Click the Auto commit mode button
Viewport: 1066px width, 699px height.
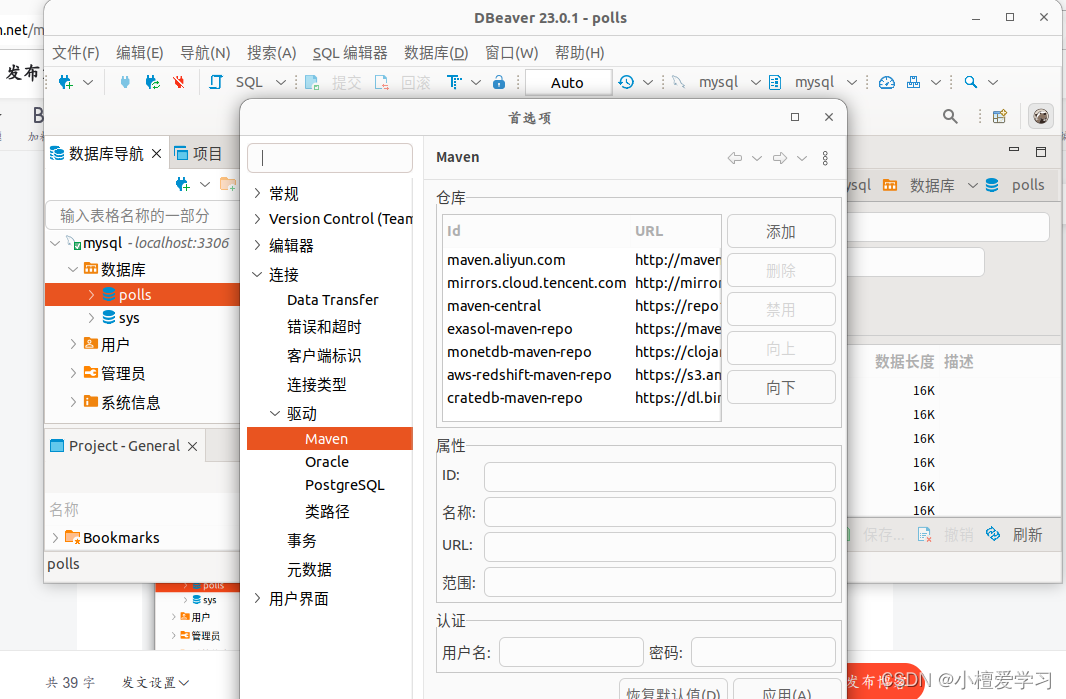568,83
